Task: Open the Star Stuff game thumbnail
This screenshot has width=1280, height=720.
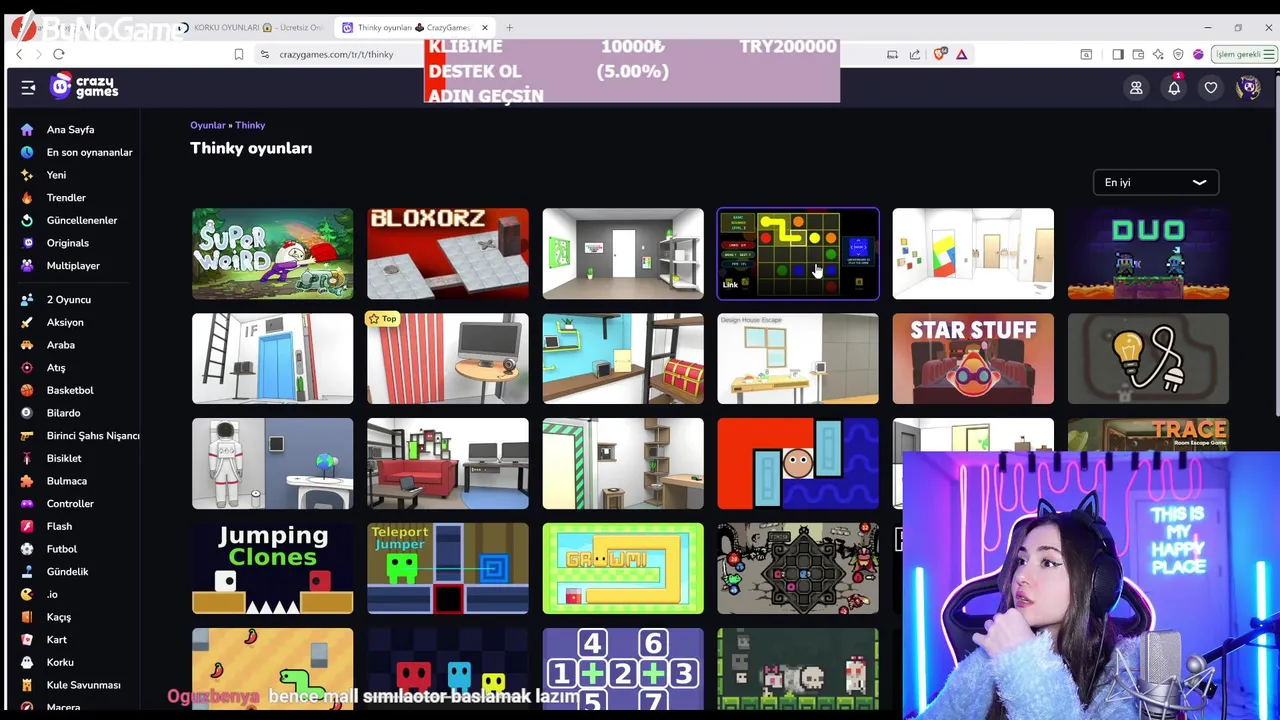Action: click(x=973, y=359)
